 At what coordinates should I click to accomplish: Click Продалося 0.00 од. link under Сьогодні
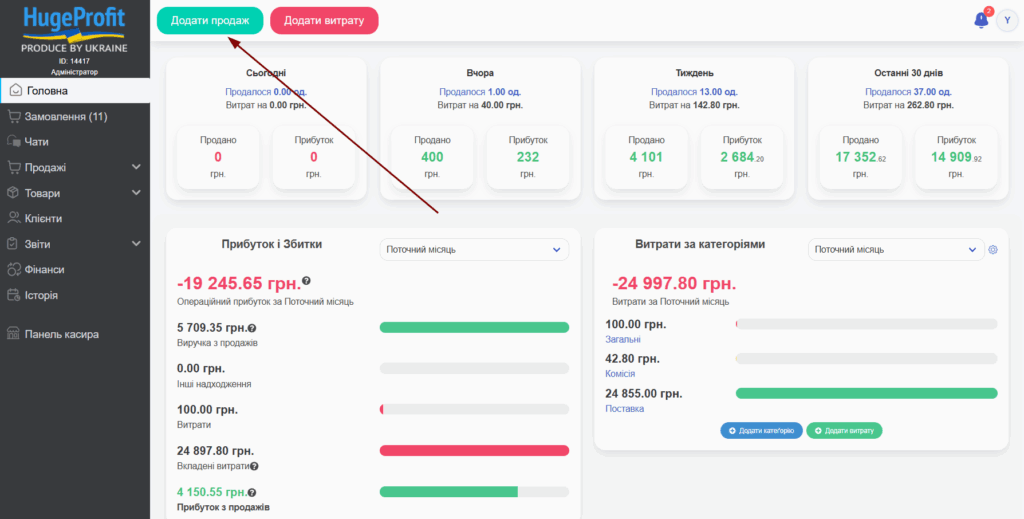point(266,92)
